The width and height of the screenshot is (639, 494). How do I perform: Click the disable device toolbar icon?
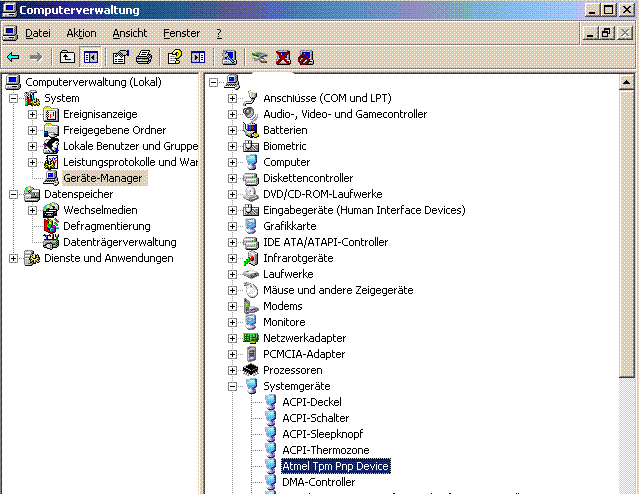pyautogui.click(x=306, y=57)
